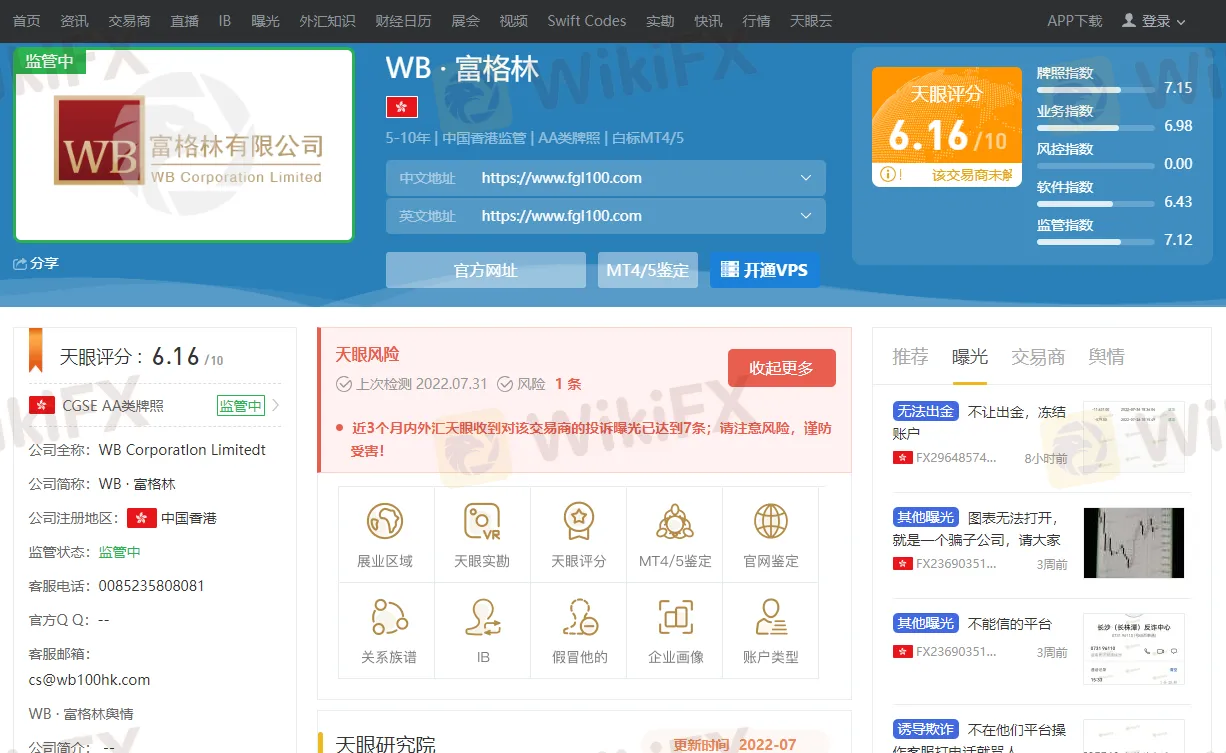Go to 首页 in the top menu
This screenshot has height=753, width=1226.
(27, 21)
